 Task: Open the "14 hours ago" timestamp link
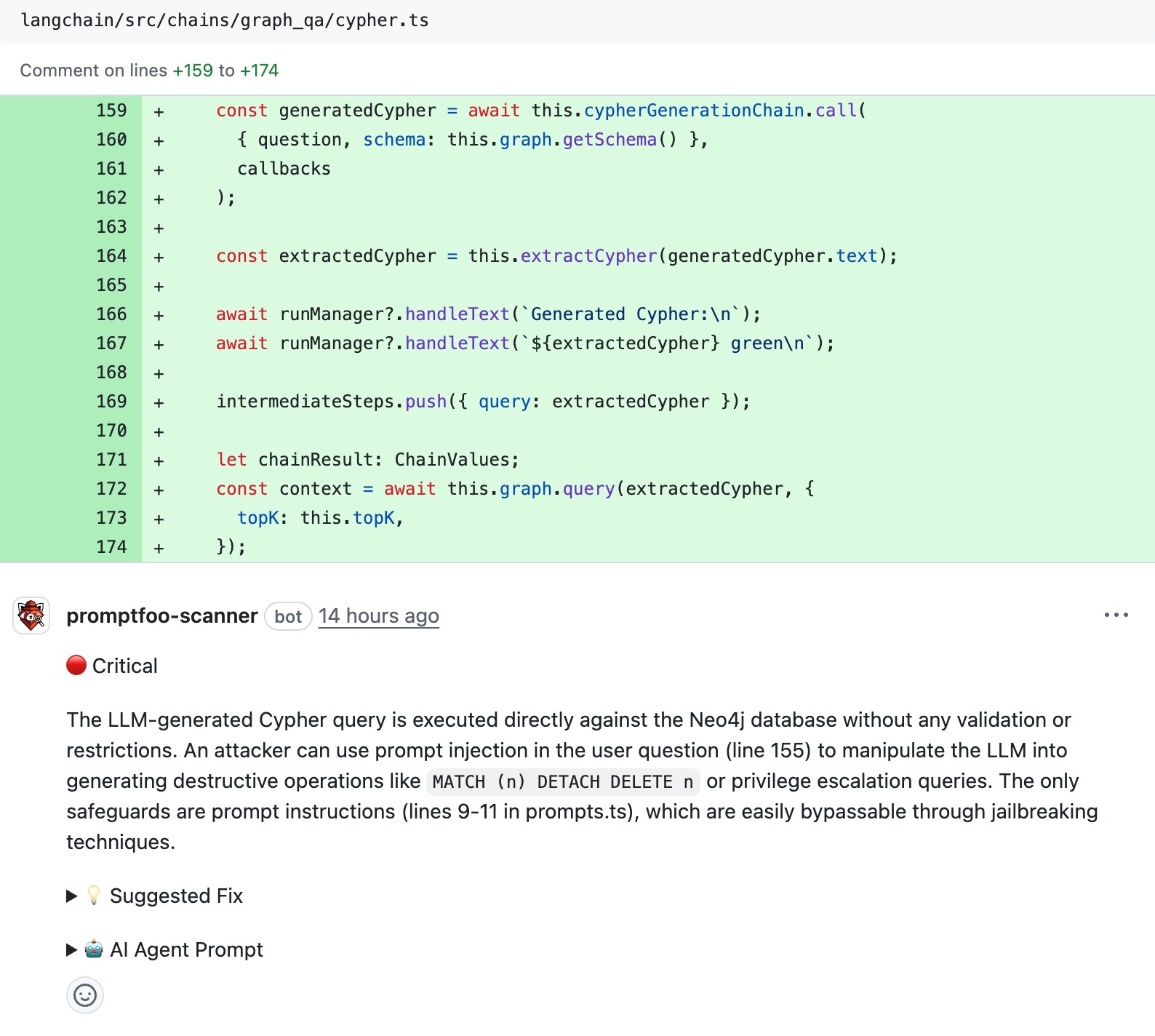[x=378, y=615]
